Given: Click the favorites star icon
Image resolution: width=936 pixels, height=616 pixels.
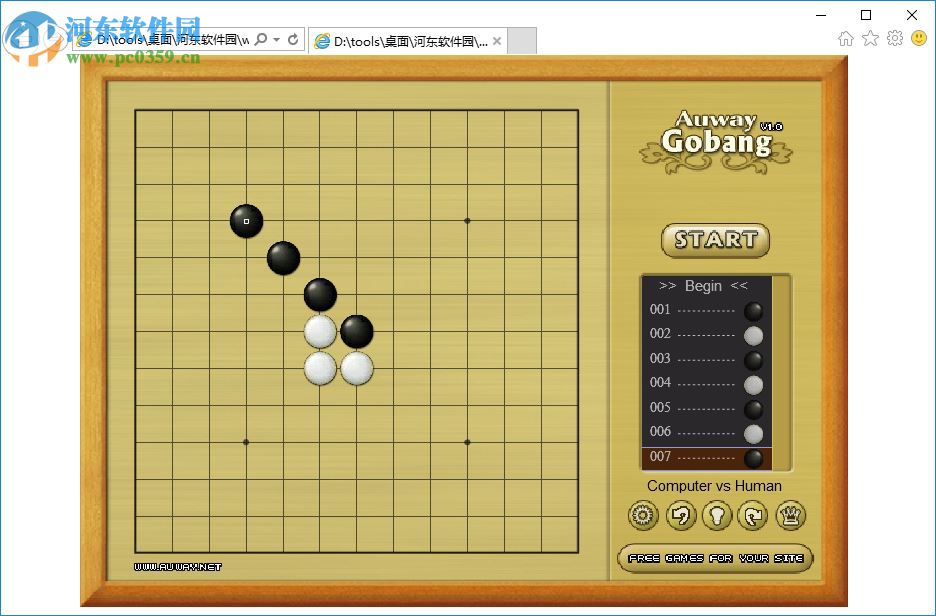Looking at the screenshot, I should tap(870, 38).
